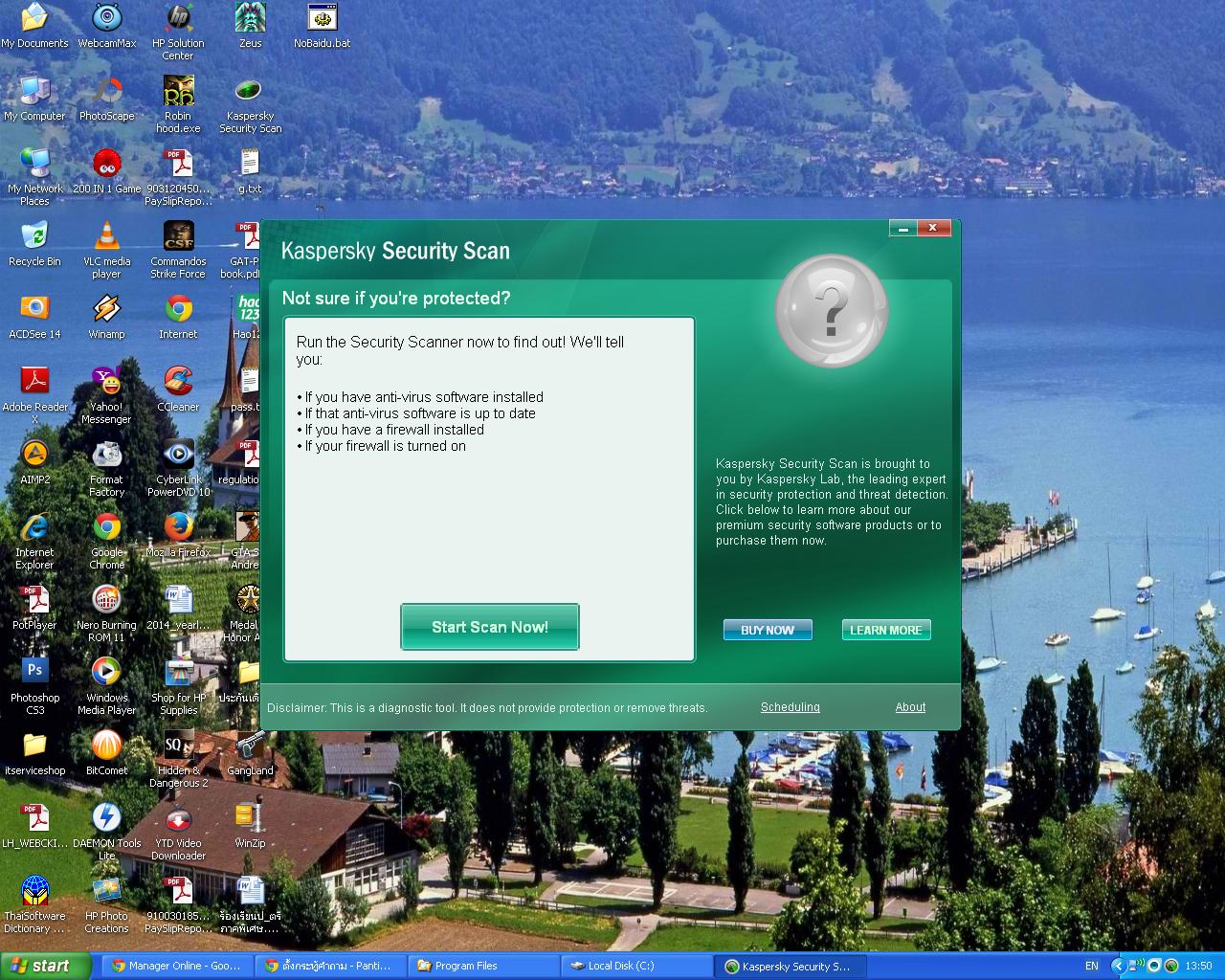Select the Yahoo! Messenger icon
Viewport: 1225px width, 980px height.
point(107,395)
